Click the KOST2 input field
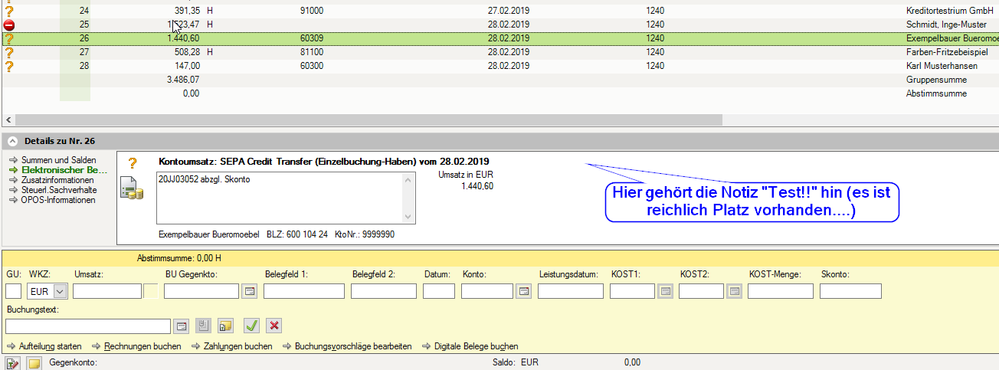Image resolution: width=999 pixels, height=370 pixels. (x=701, y=291)
